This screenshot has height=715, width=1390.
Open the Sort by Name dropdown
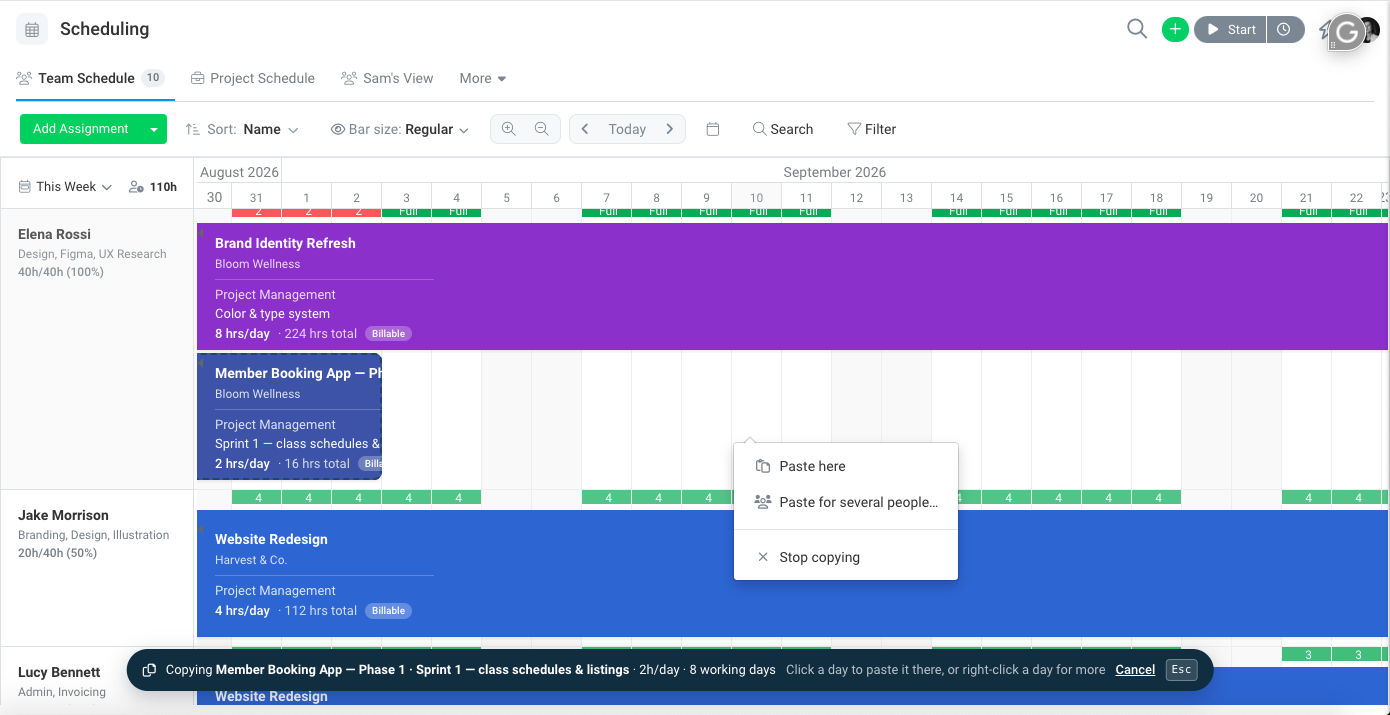click(x=242, y=129)
